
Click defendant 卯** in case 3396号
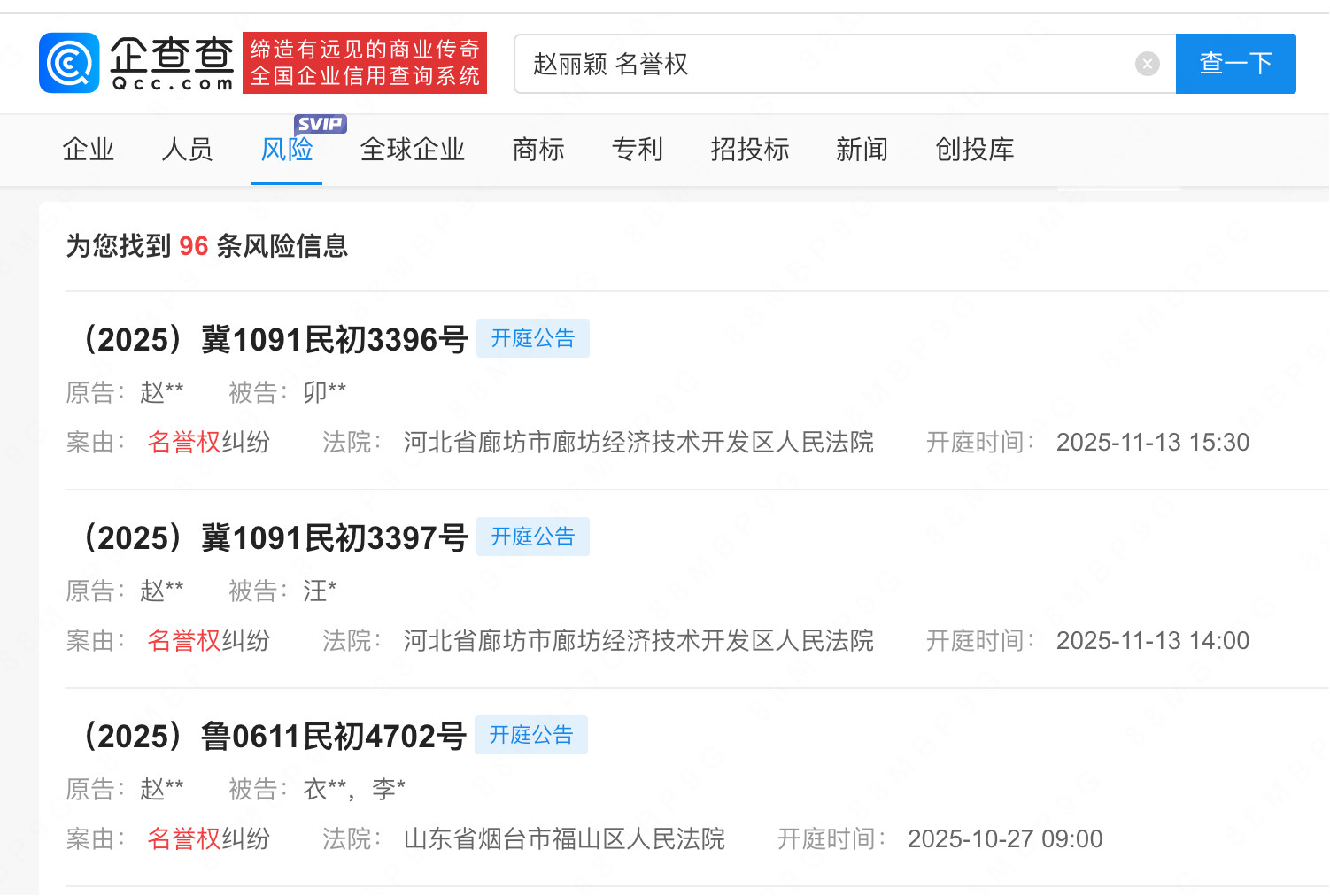click(x=325, y=392)
